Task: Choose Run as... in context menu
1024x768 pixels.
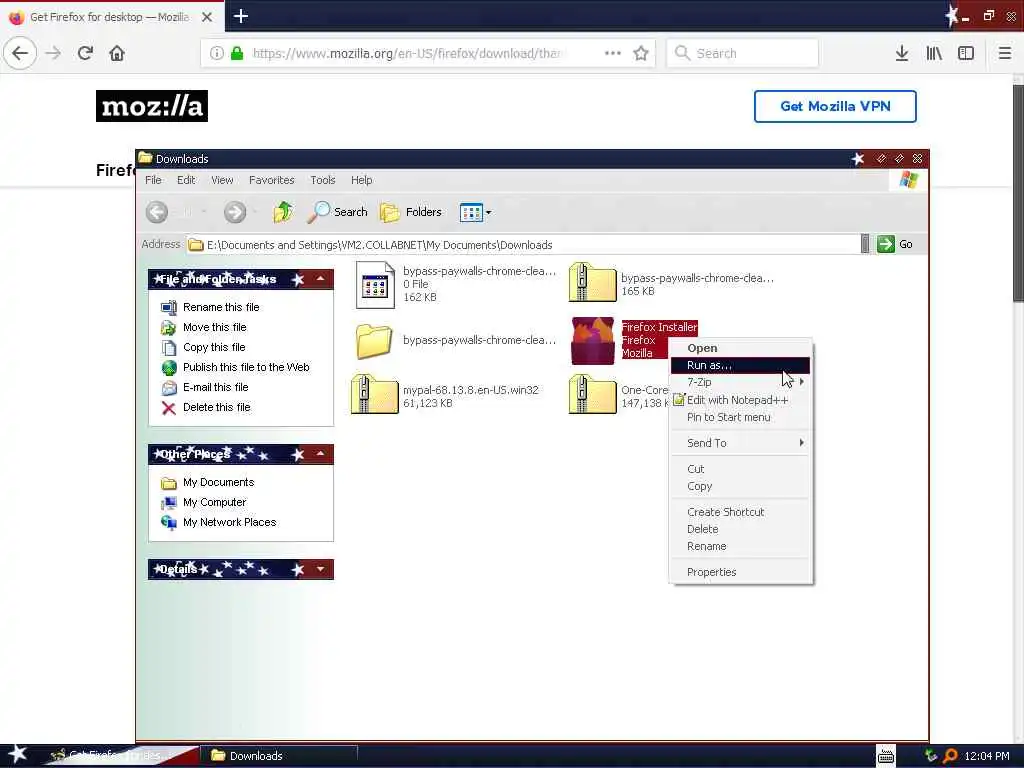Action: [741, 365]
